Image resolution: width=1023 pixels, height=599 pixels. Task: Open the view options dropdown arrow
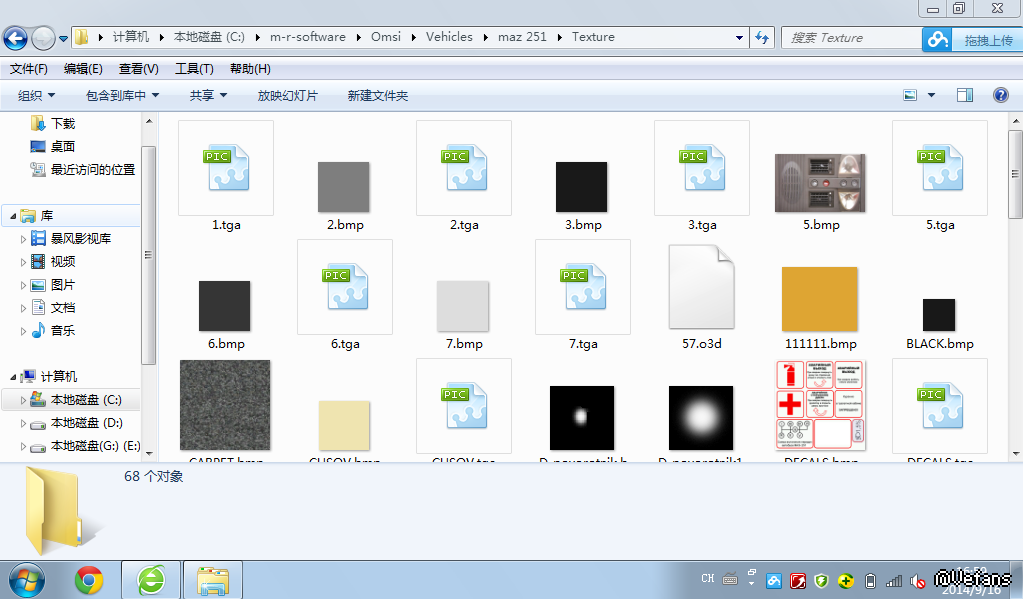click(931, 95)
